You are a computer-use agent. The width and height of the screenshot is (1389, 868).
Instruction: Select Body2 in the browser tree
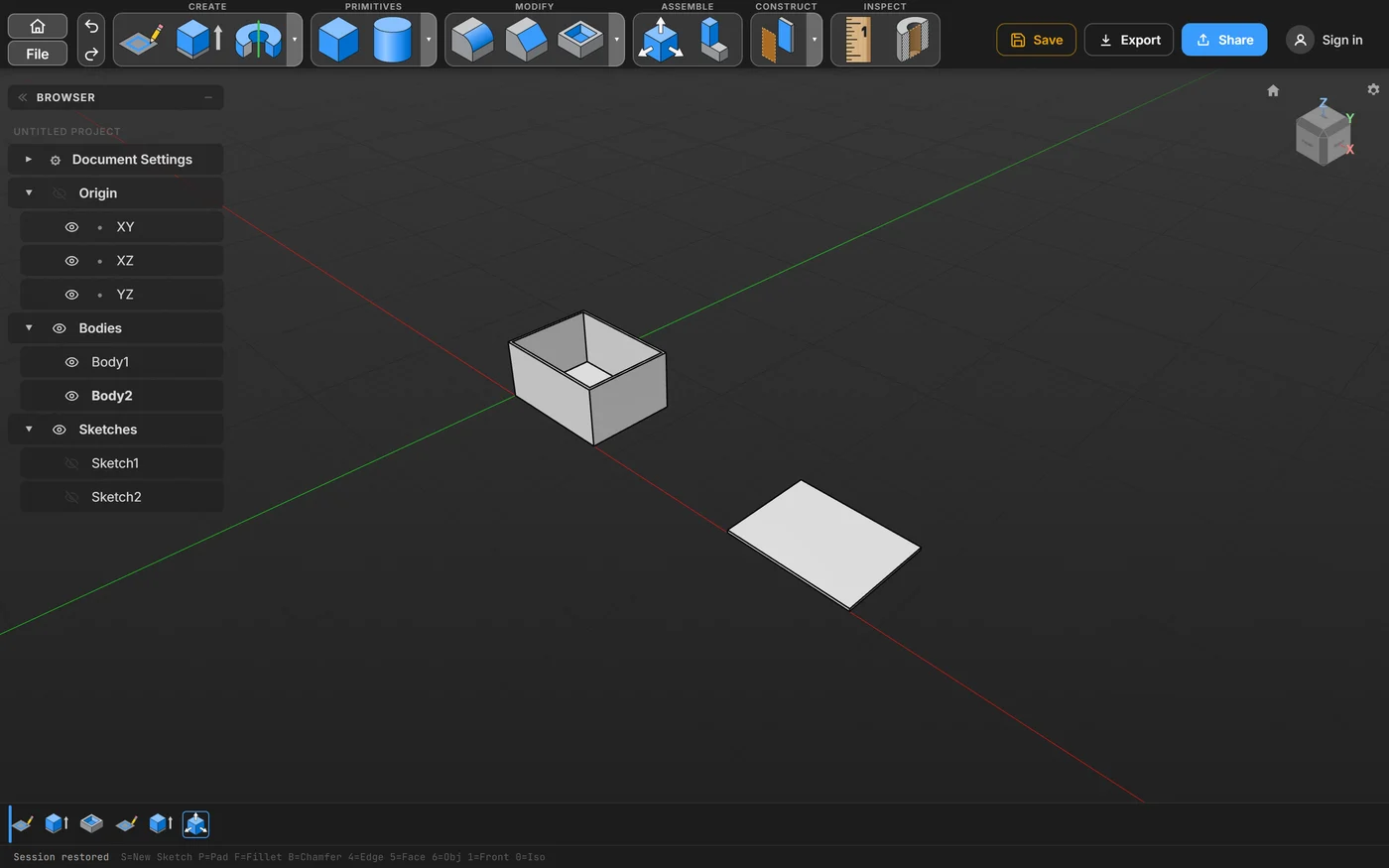click(112, 396)
